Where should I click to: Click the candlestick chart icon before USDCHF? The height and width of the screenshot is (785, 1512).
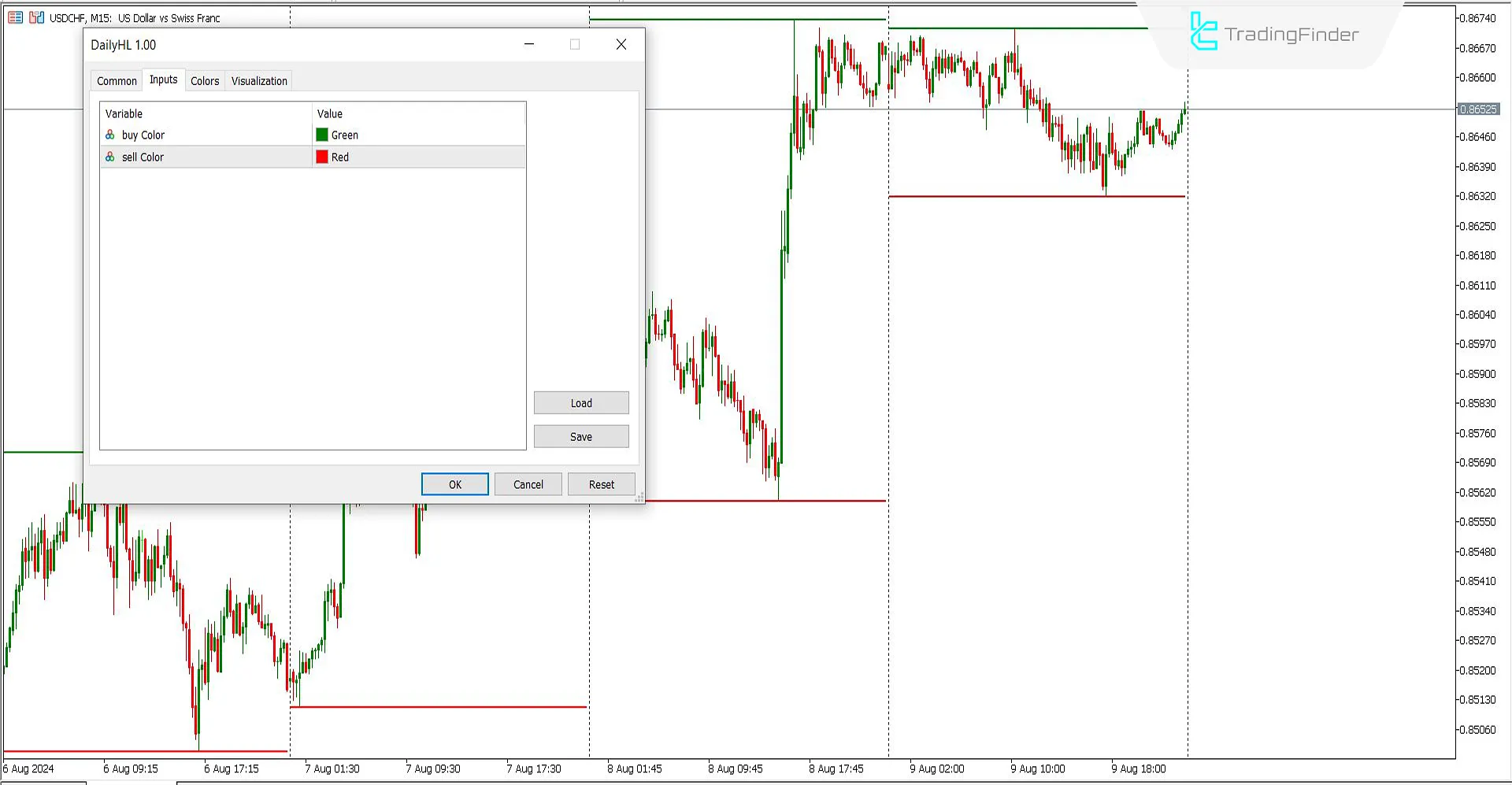point(36,17)
